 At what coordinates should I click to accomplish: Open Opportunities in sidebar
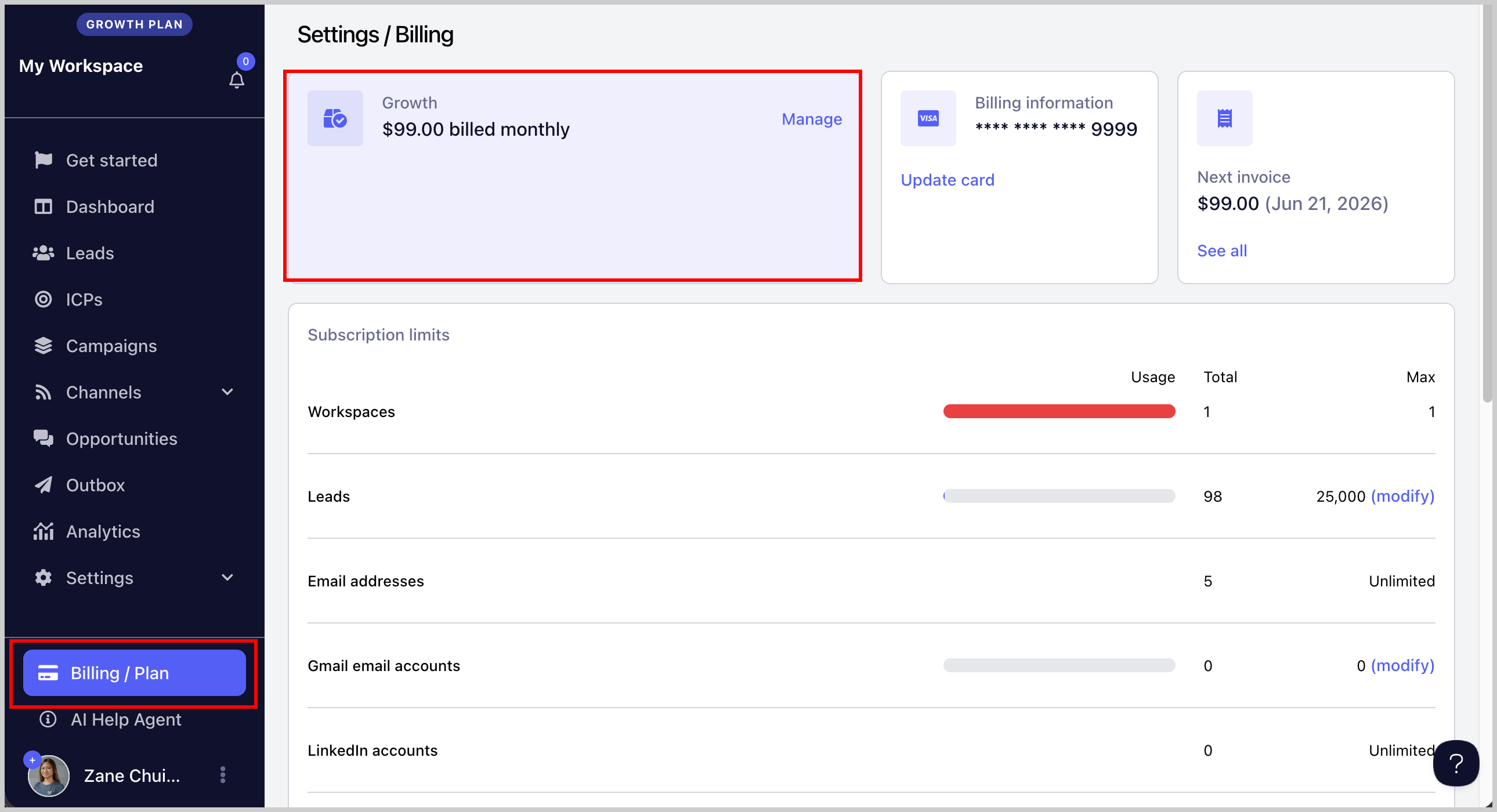121,439
